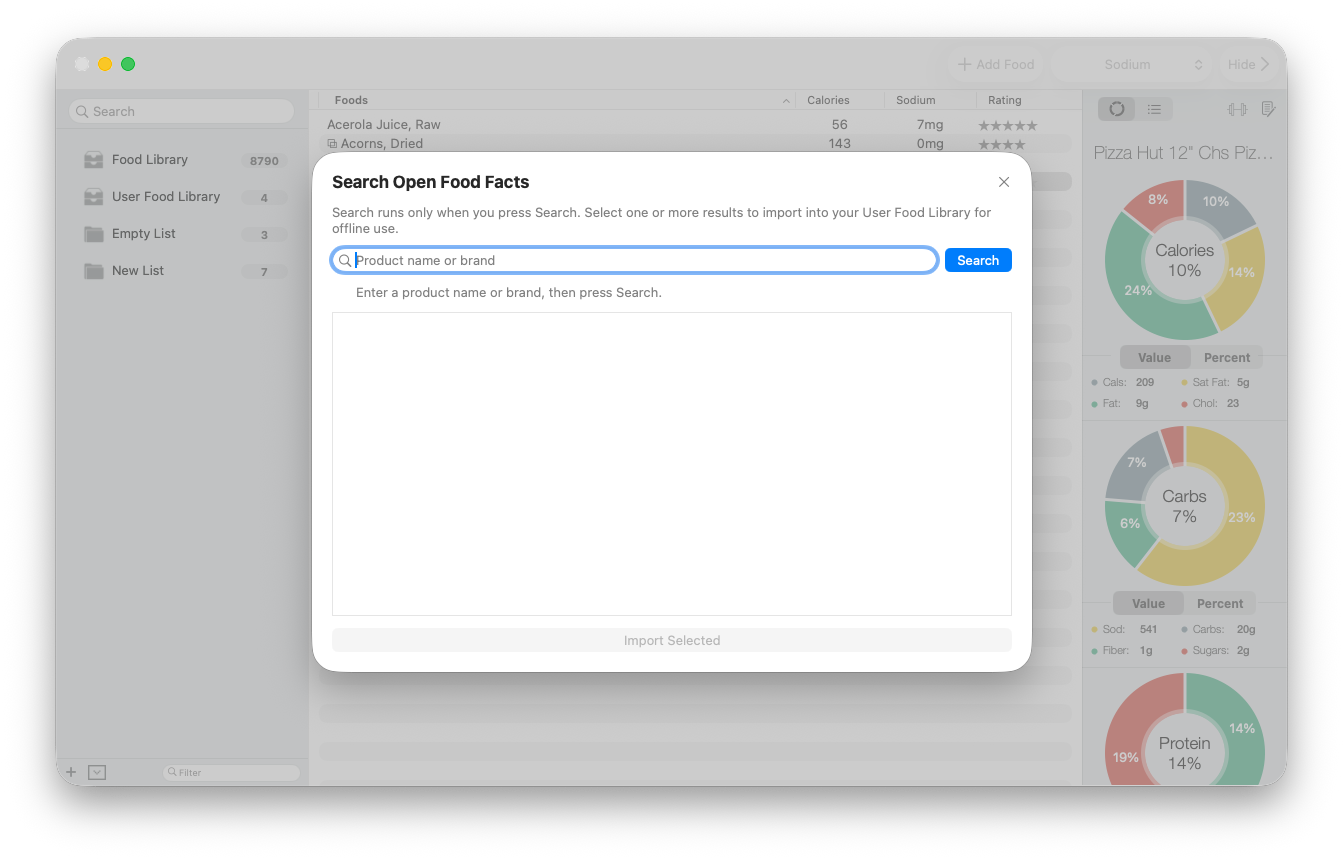Select the Acorns, Dried row
This screenshot has width=1343, height=860.
coord(696,144)
